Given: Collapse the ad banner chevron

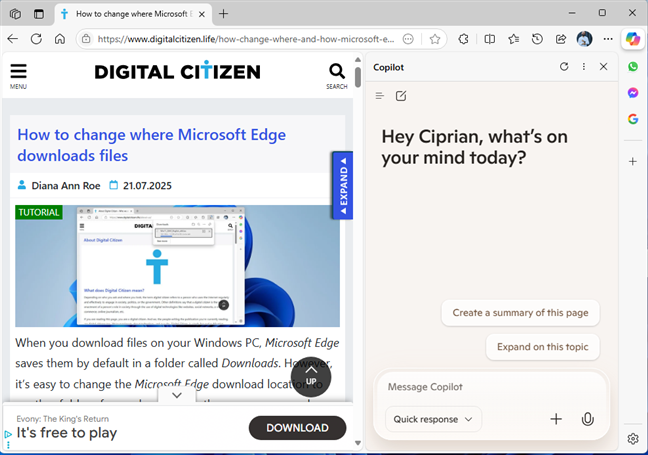Looking at the screenshot, I should [x=177, y=395].
